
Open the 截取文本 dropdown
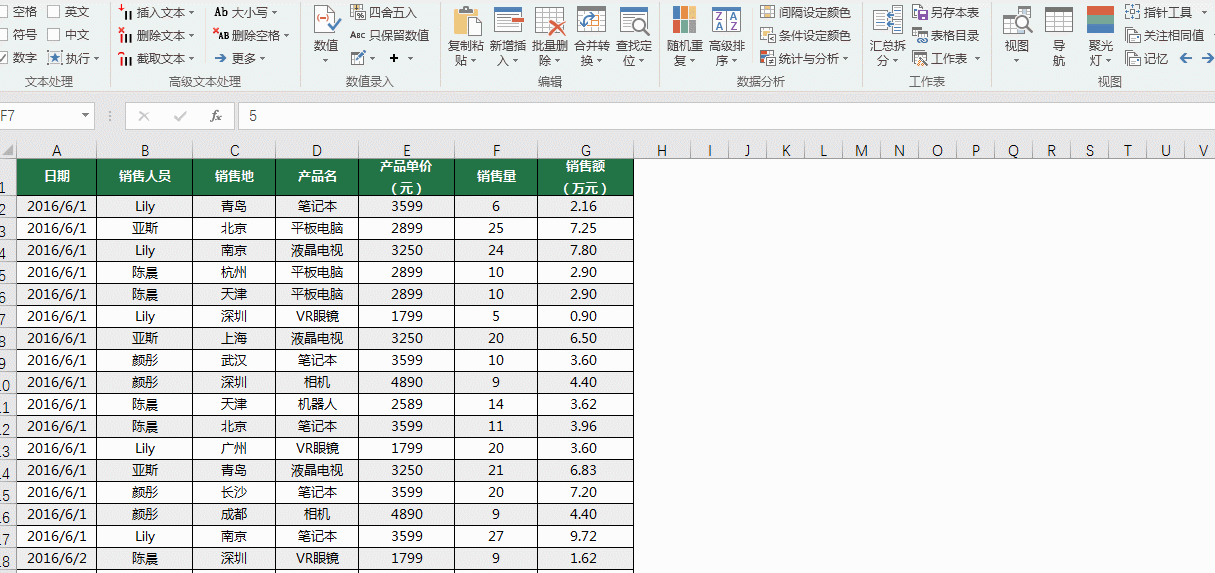tap(156, 58)
